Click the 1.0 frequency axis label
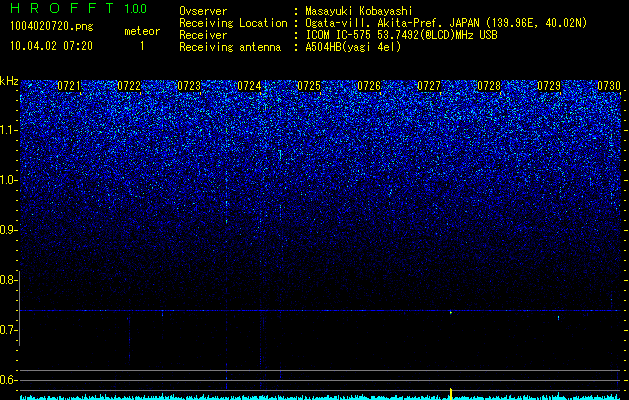Screen dimensions: 629x400 (9, 180)
